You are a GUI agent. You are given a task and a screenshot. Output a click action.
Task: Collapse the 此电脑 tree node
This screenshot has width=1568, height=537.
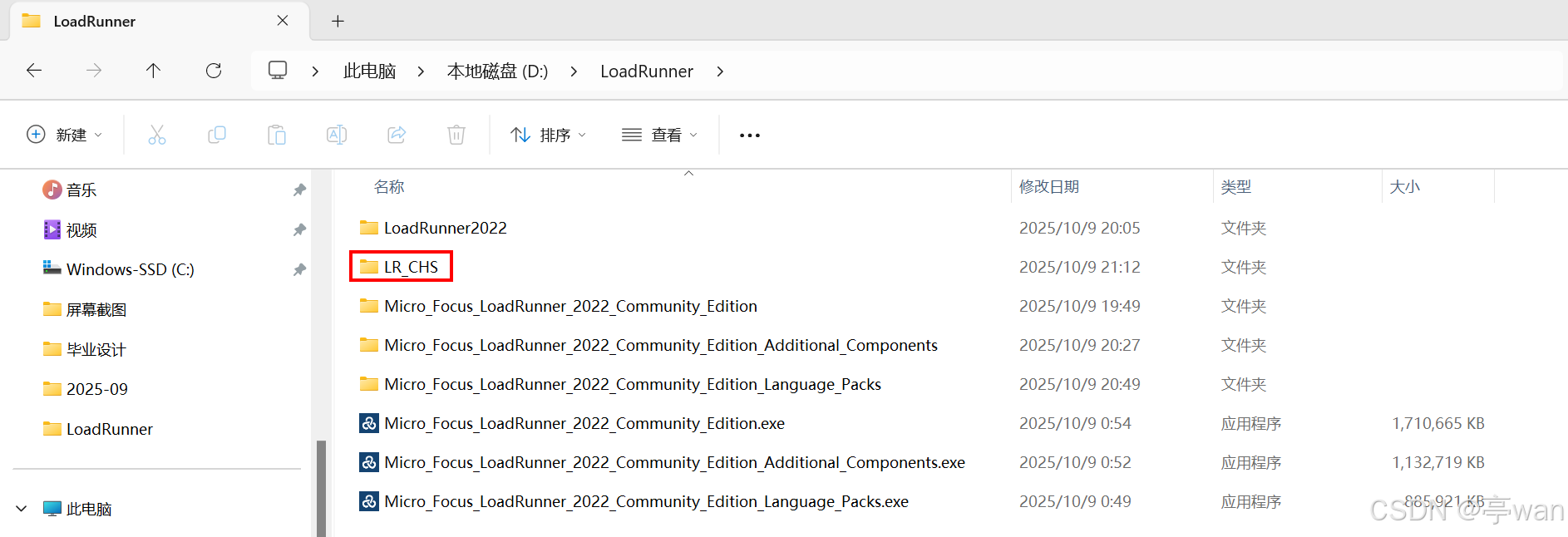pyautogui.click(x=22, y=509)
